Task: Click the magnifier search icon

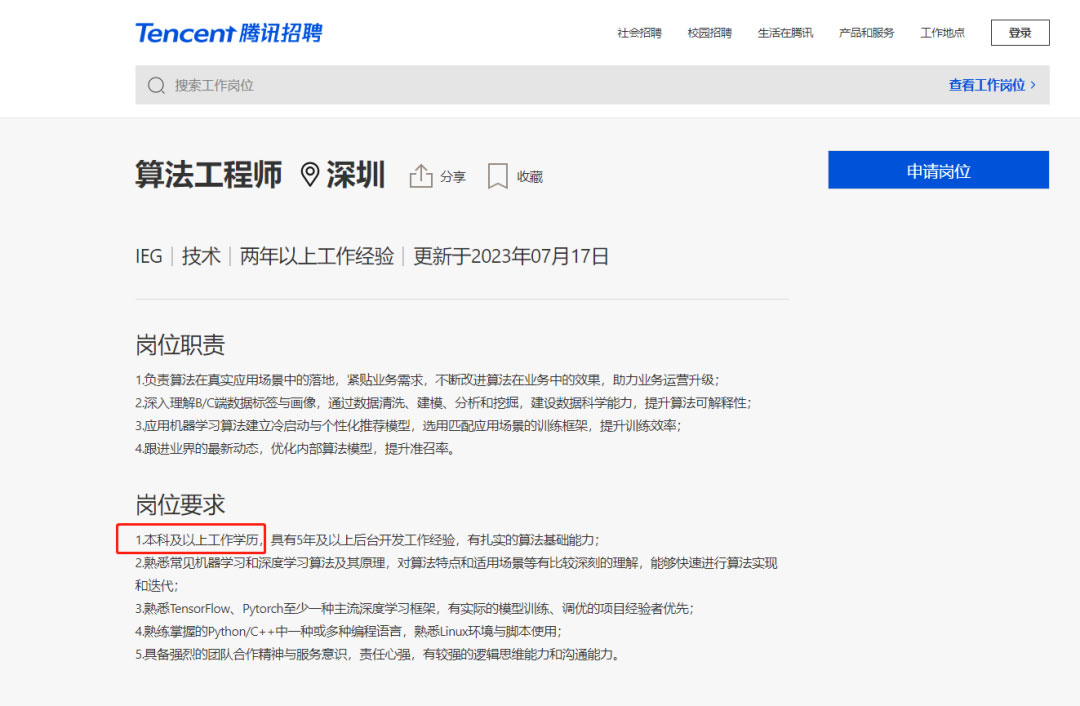Action: (x=156, y=85)
